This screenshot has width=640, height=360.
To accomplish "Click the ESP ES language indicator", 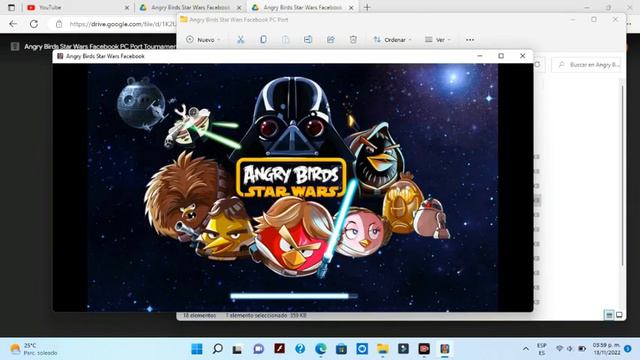I will pyautogui.click(x=542, y=349).
